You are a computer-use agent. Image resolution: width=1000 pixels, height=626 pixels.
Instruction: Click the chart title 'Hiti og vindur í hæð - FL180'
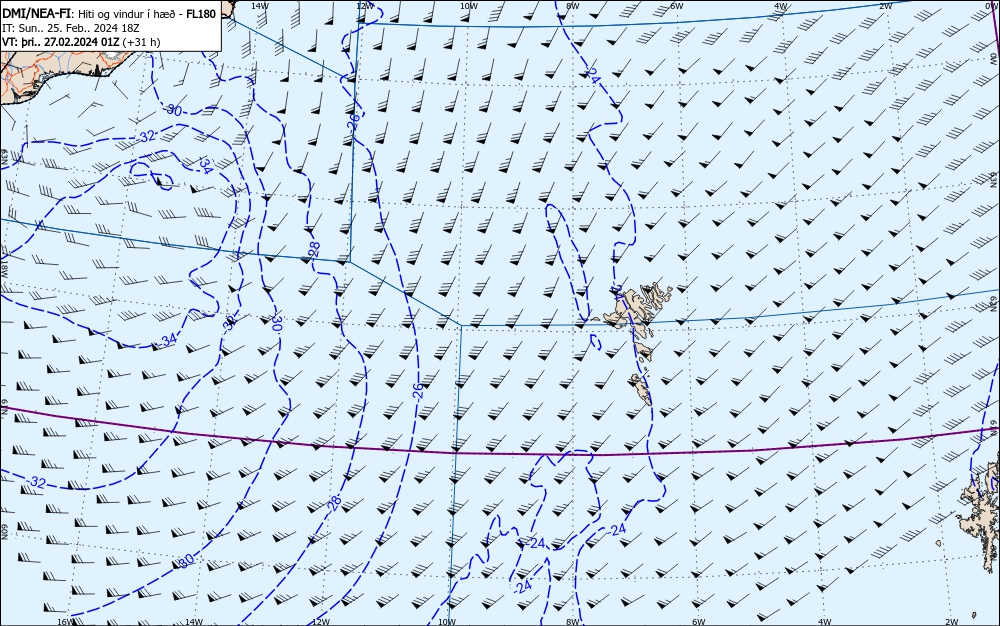147,14
